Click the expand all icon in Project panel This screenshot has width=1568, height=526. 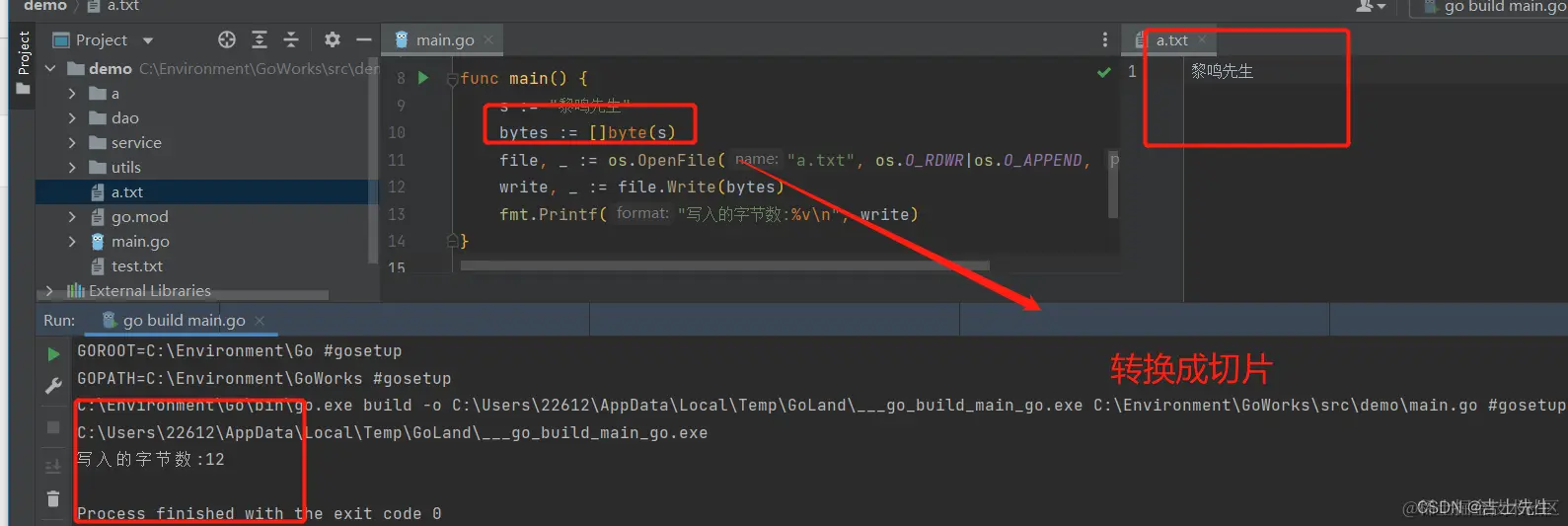pos(260,39)
